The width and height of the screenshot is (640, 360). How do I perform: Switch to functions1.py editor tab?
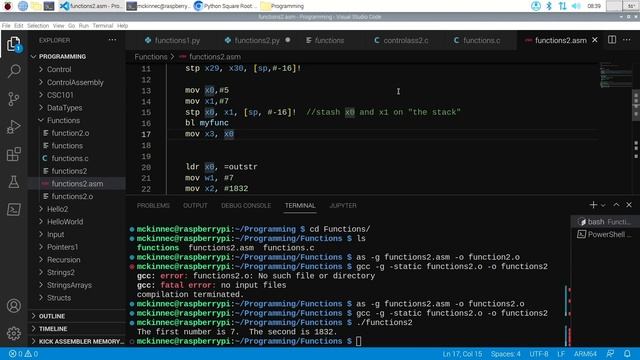[172, 40]
